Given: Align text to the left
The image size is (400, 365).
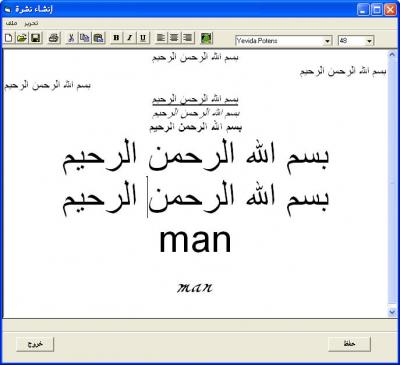Looking at the screenshot, I should pyautogui.click(x=161, y=38).
